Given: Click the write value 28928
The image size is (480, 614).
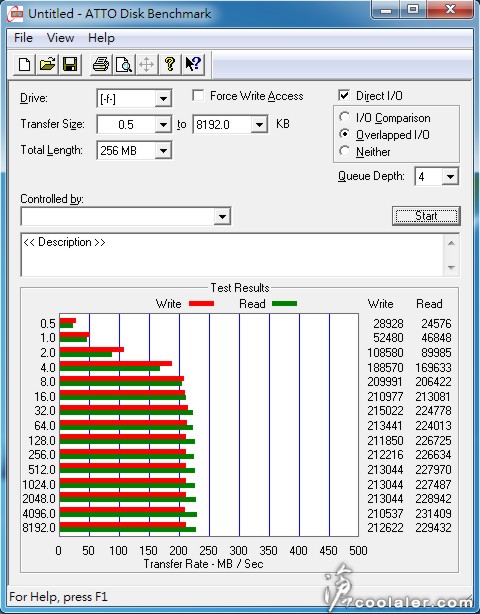Looking at the screenshot, I should tap(388, 323).
